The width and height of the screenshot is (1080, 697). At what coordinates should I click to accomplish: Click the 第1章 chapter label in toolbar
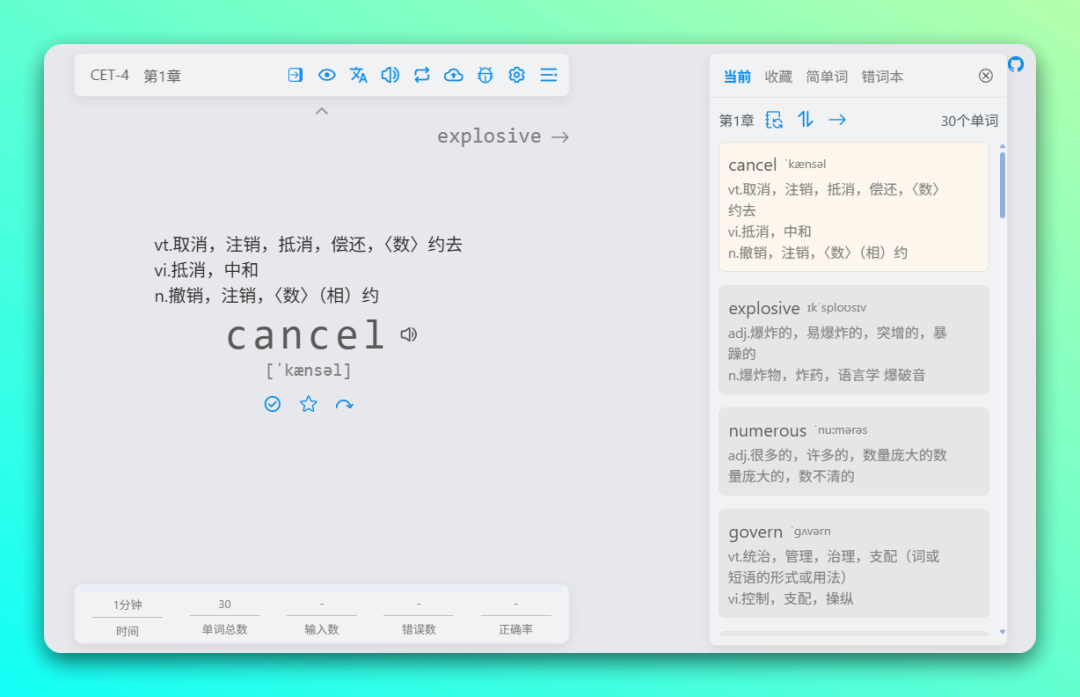point(162,76)
